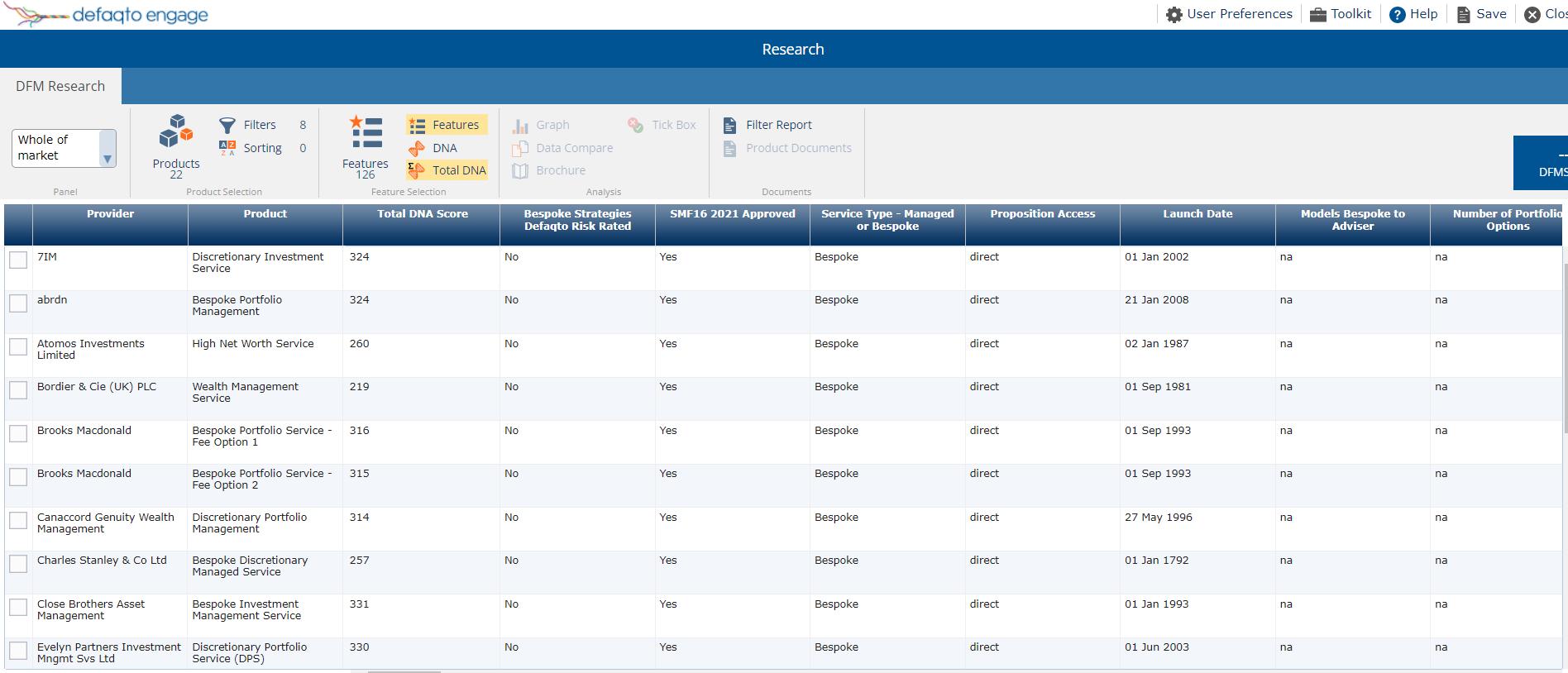Viewport: 1568px width, 673px height.
Task: Click the Product Documents icon
Action: pyautogui.click(x=729, y=148)
